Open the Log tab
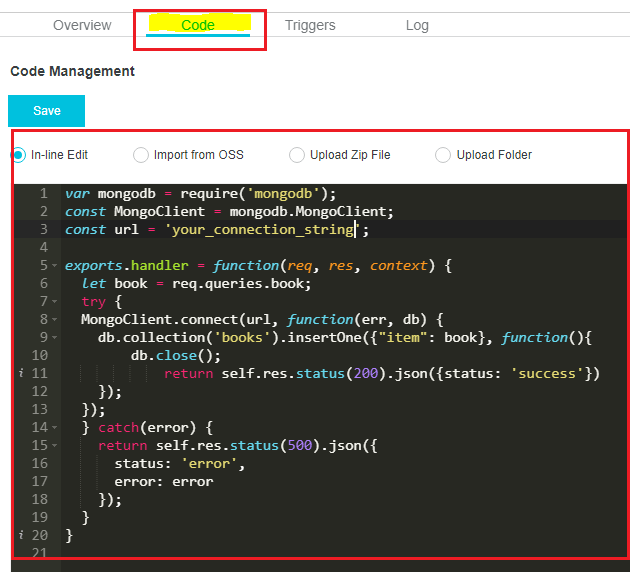The height and width of the screenshot is (572, 630). pyautogui.click(x=417, y=25)
